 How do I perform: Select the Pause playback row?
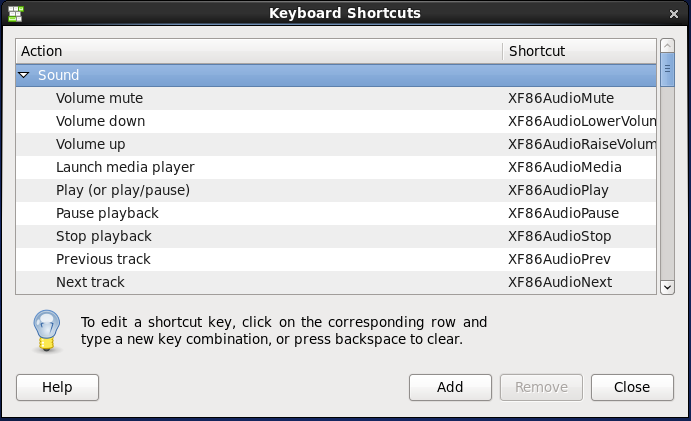pyautogui.click(x=107, y=213)
